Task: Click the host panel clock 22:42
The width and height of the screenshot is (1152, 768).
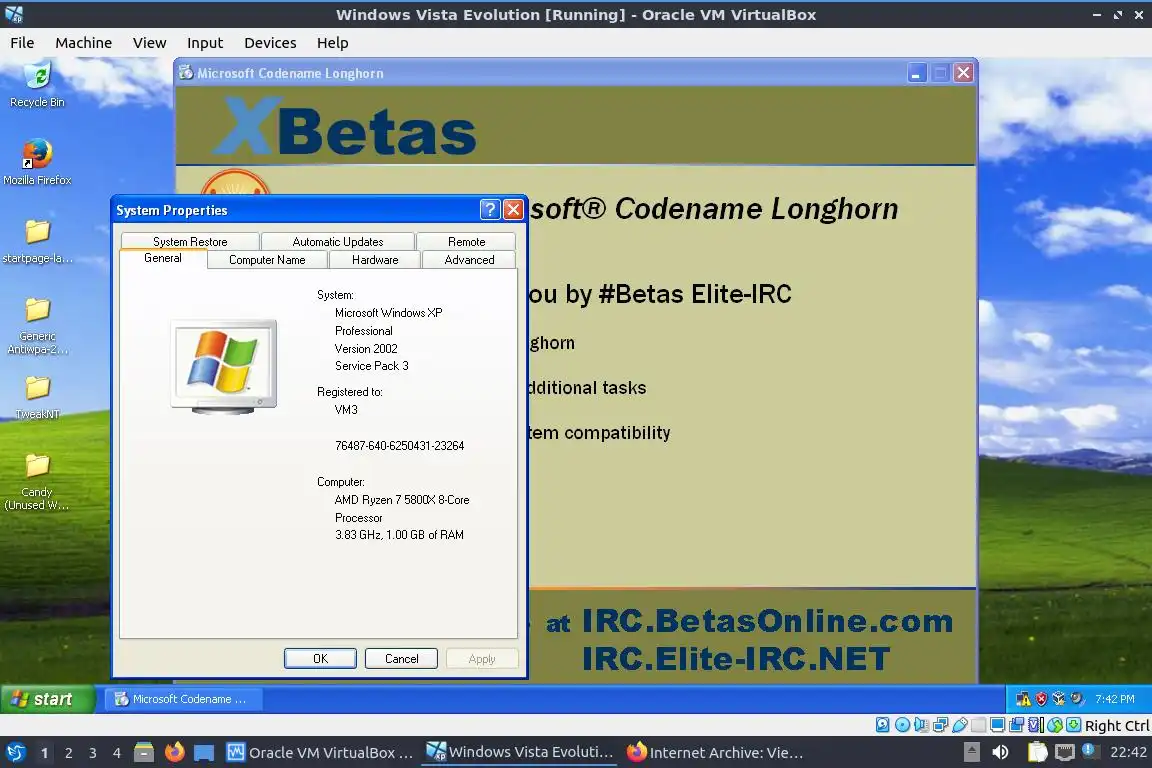Action: click(x=1128, y=752)
